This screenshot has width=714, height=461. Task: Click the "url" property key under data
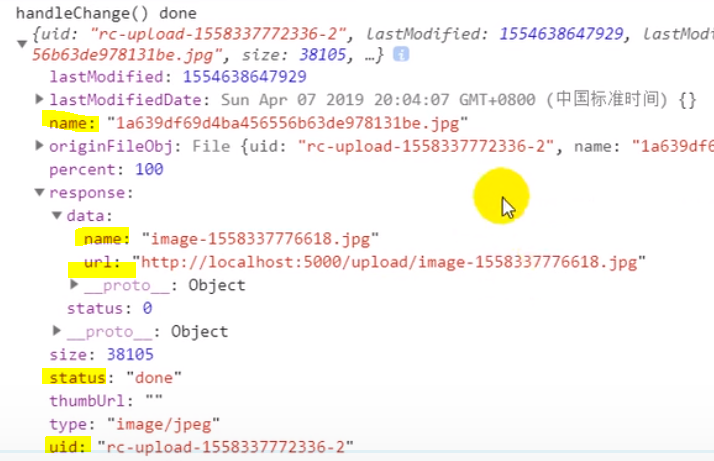97,262
